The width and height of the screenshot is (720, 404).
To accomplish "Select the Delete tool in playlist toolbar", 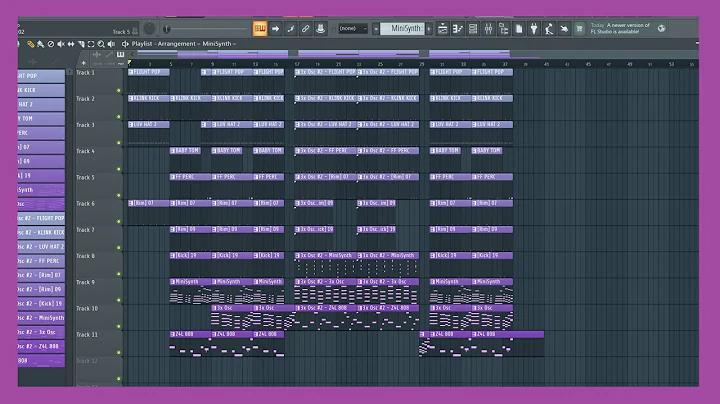I will tap(51, 44).
